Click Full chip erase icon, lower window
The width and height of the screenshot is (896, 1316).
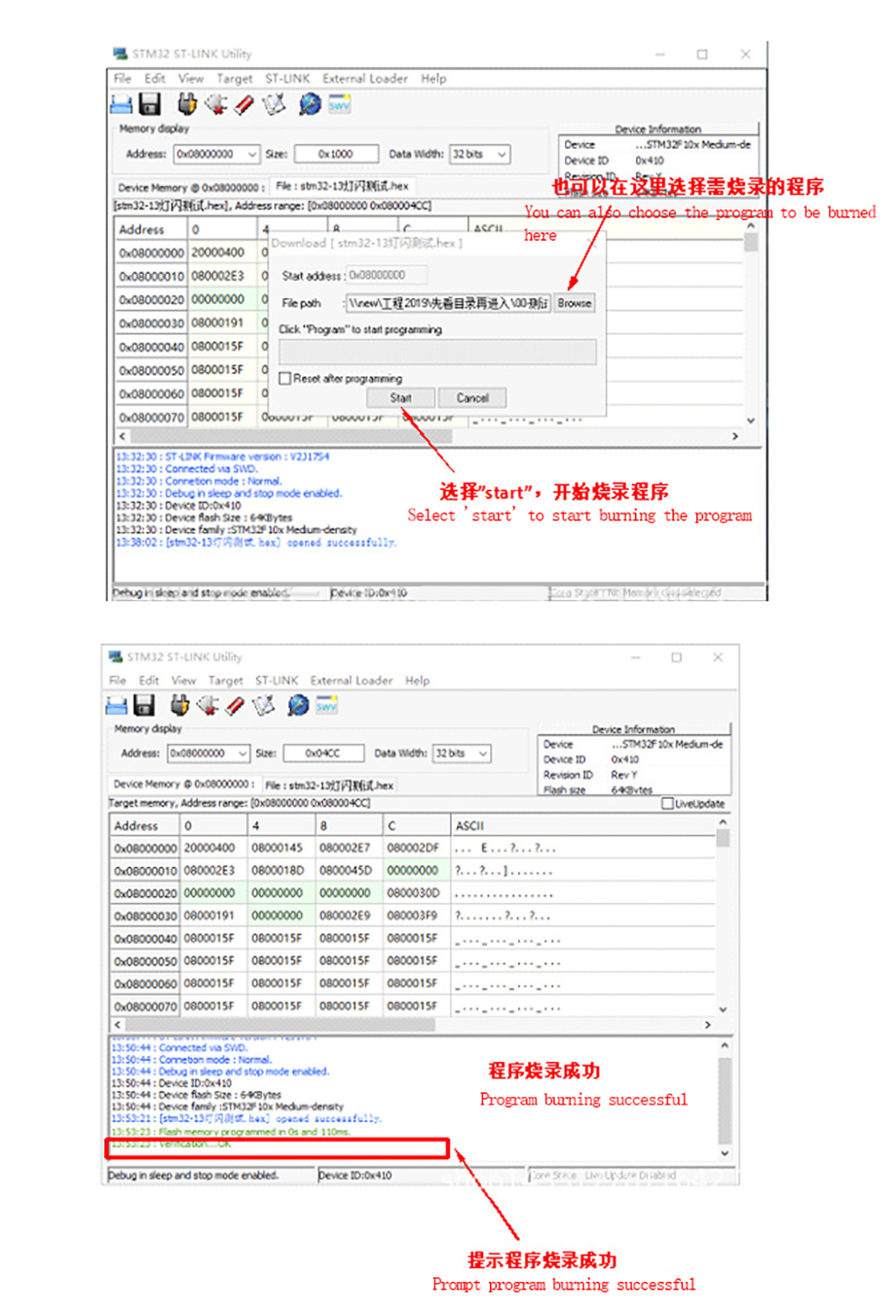pyautogui.click(x=235, y=705)
